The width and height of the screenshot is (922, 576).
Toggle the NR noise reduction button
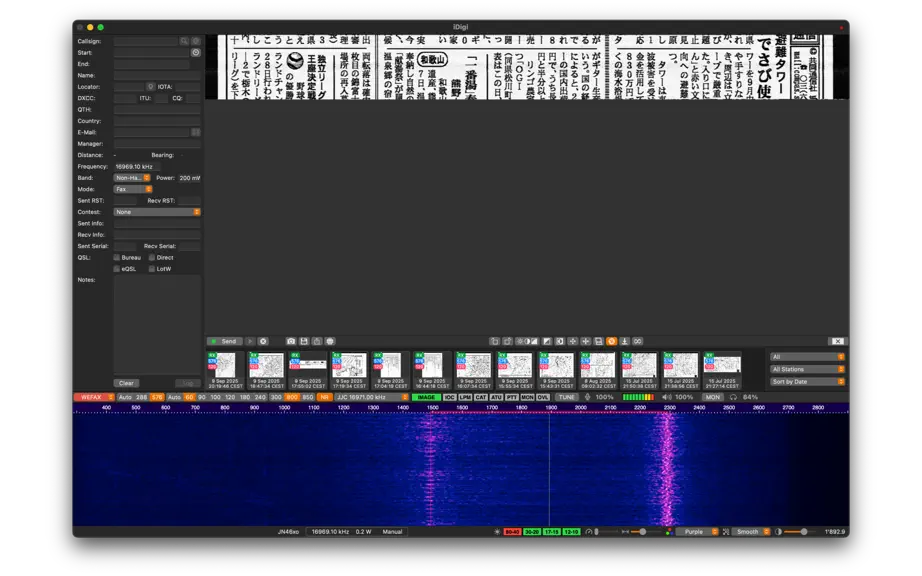[x=325, y=397]
